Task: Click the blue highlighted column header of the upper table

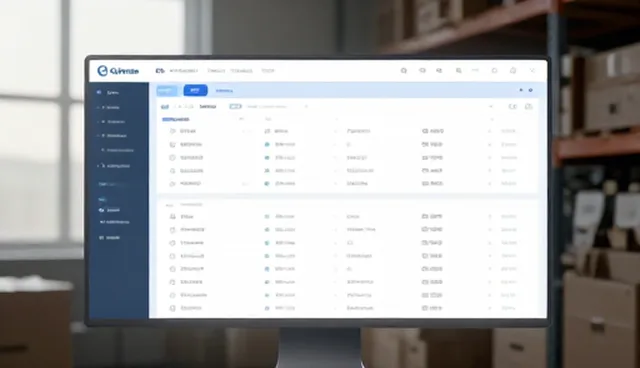Action: coord(176,120)
